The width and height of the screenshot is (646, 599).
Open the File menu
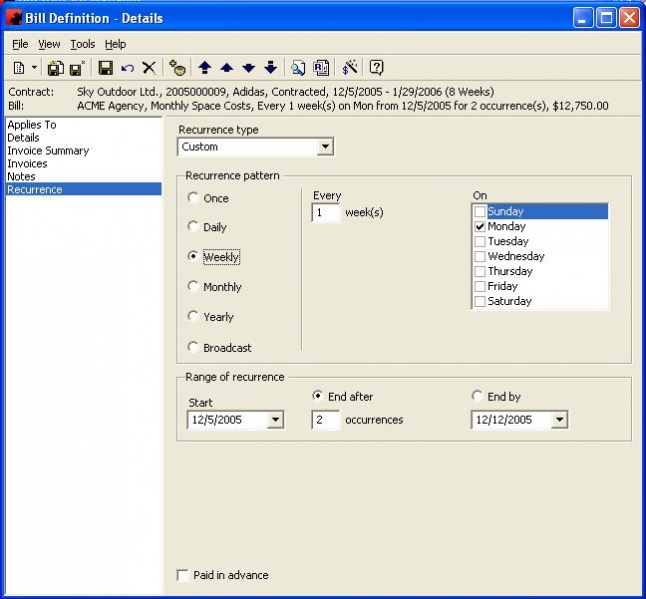[x=21, y=44]
